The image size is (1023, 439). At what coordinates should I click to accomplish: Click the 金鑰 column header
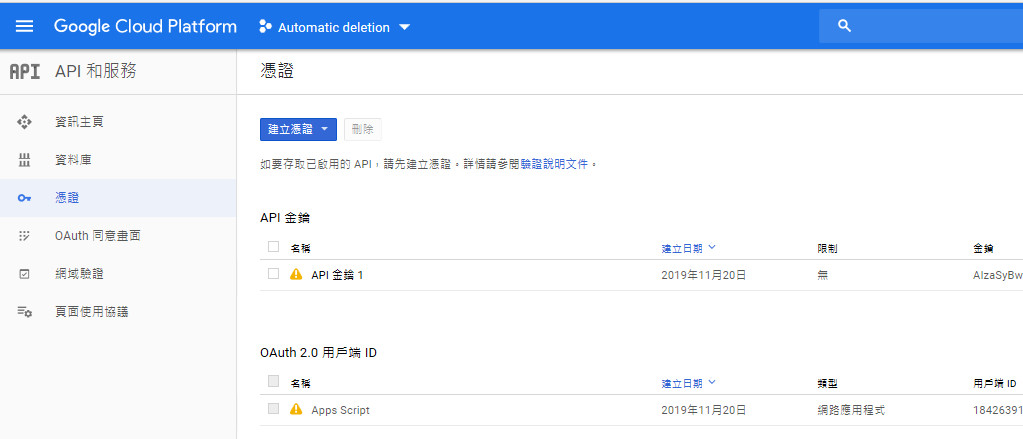[983, 249]
